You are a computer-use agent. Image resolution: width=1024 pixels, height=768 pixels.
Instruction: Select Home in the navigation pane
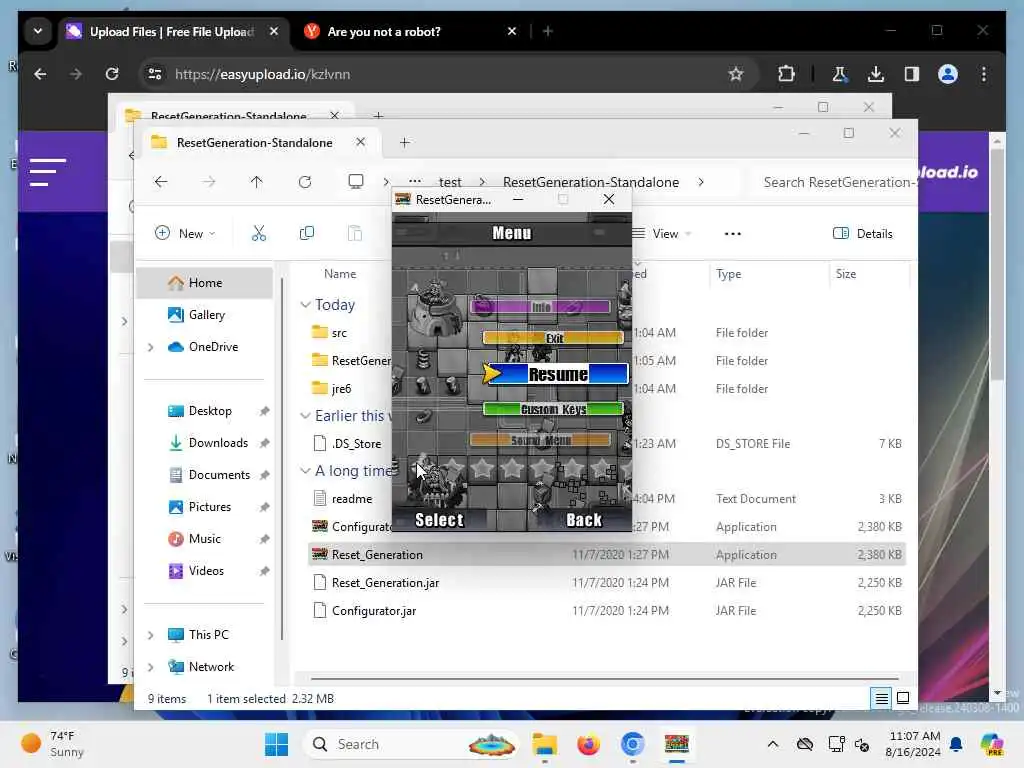click(205, 283)
